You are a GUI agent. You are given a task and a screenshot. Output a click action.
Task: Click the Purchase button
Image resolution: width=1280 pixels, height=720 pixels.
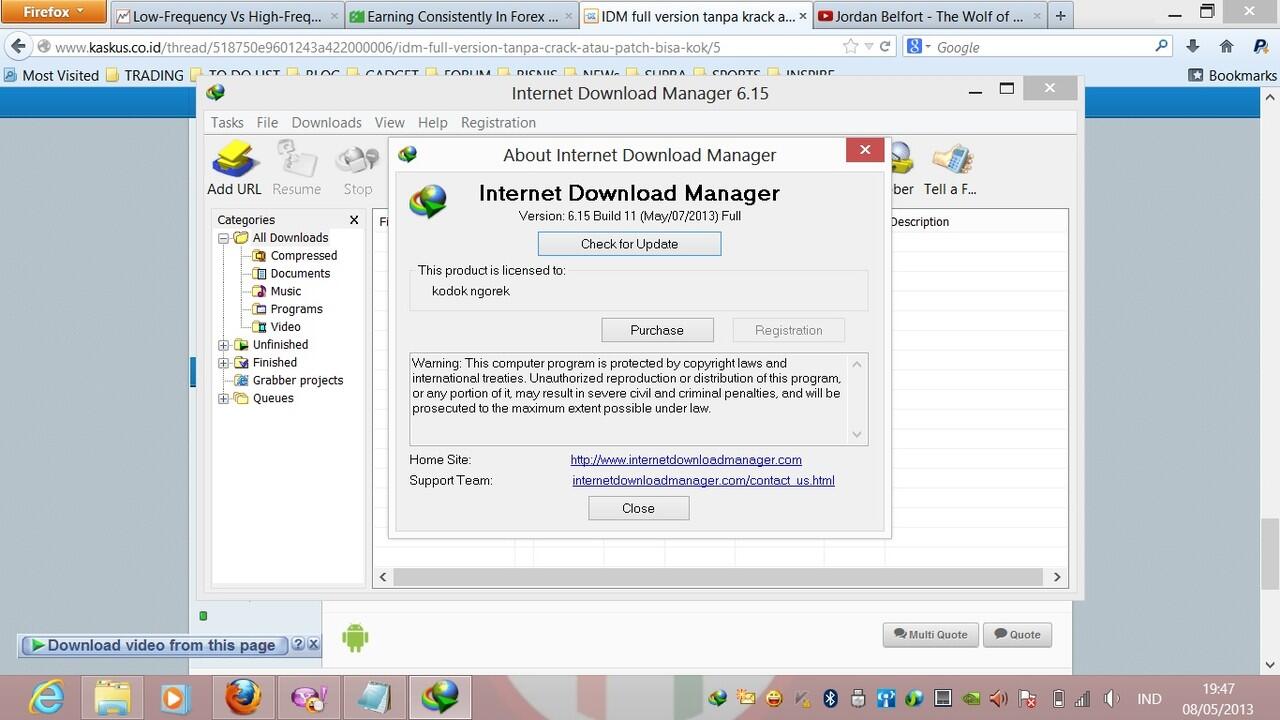[x=657, y=330]
